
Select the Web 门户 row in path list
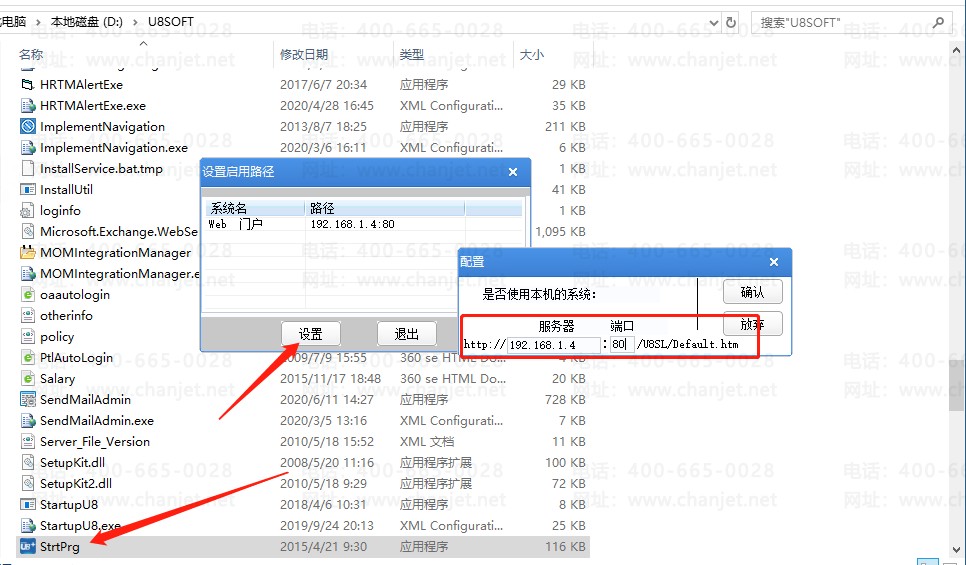[x=365, y=224]
